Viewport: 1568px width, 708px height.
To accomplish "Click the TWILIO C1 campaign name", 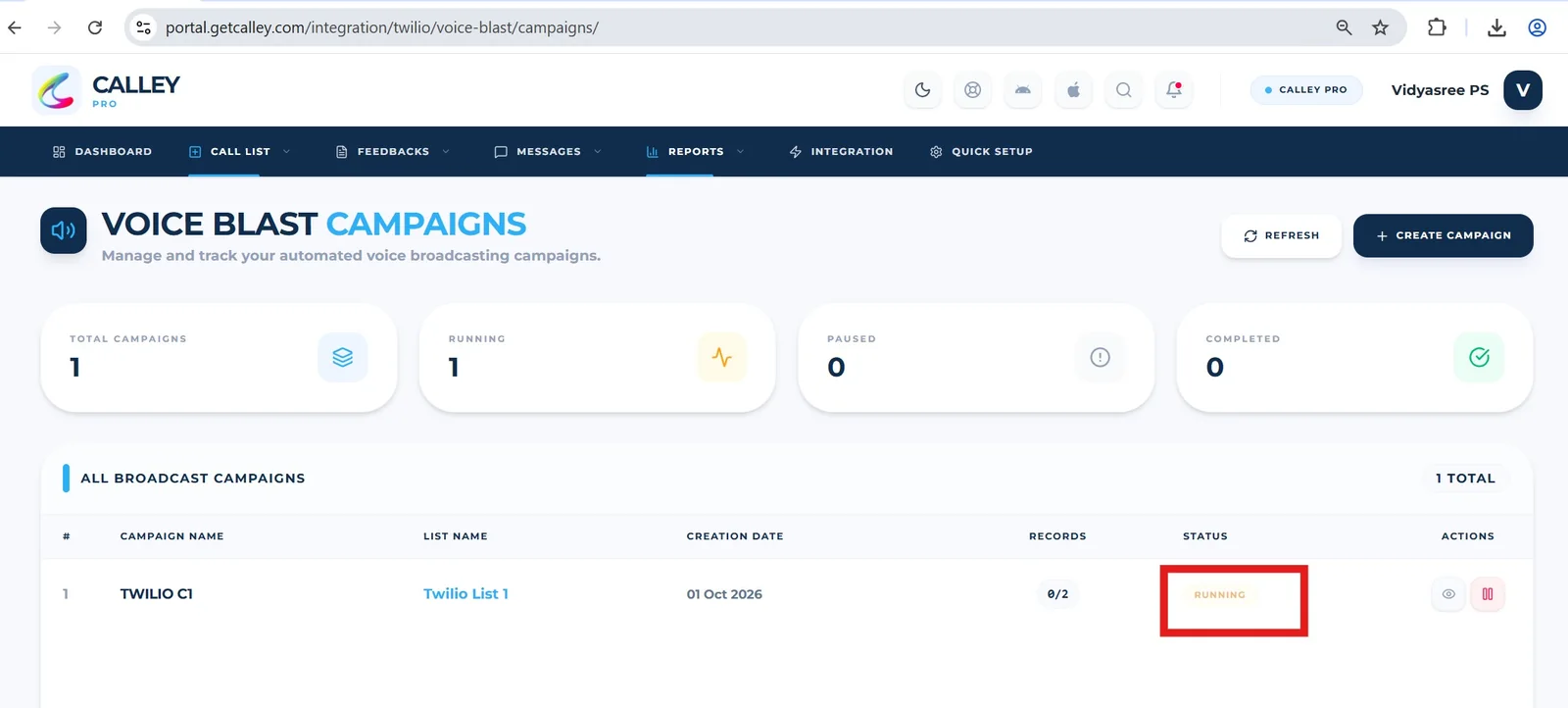I will [x=157, y=594].
